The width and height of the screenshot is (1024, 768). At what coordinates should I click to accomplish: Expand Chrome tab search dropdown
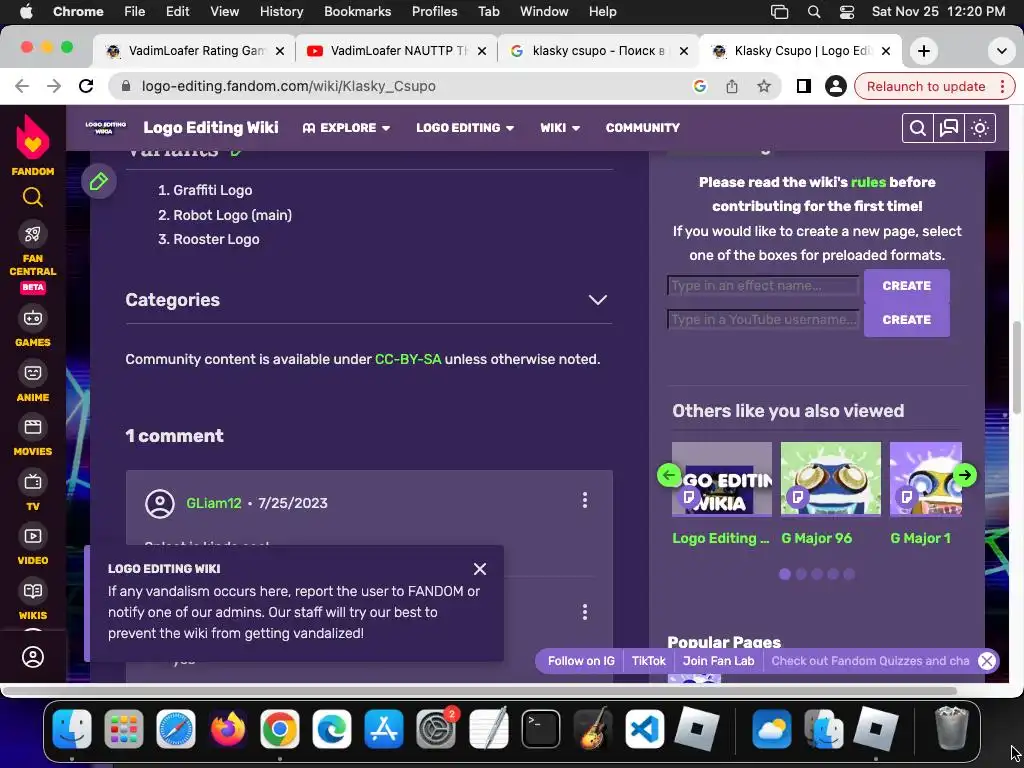tap(1001, 51)
